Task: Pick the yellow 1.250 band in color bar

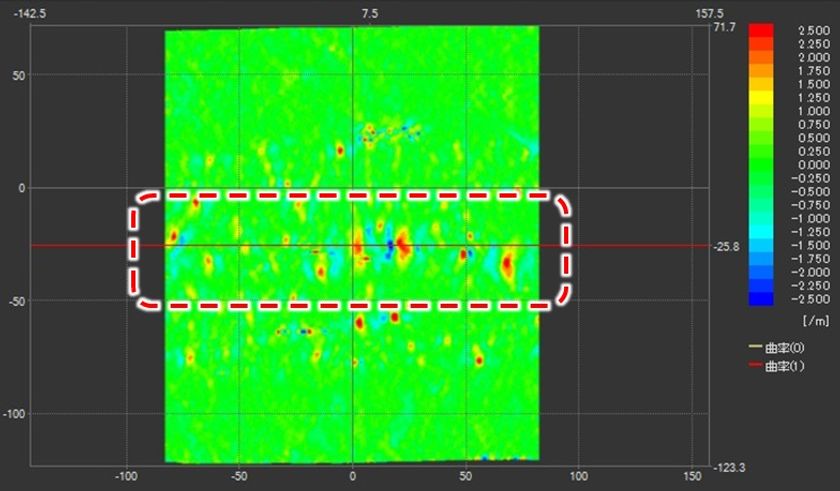Action: coord(761,97)
